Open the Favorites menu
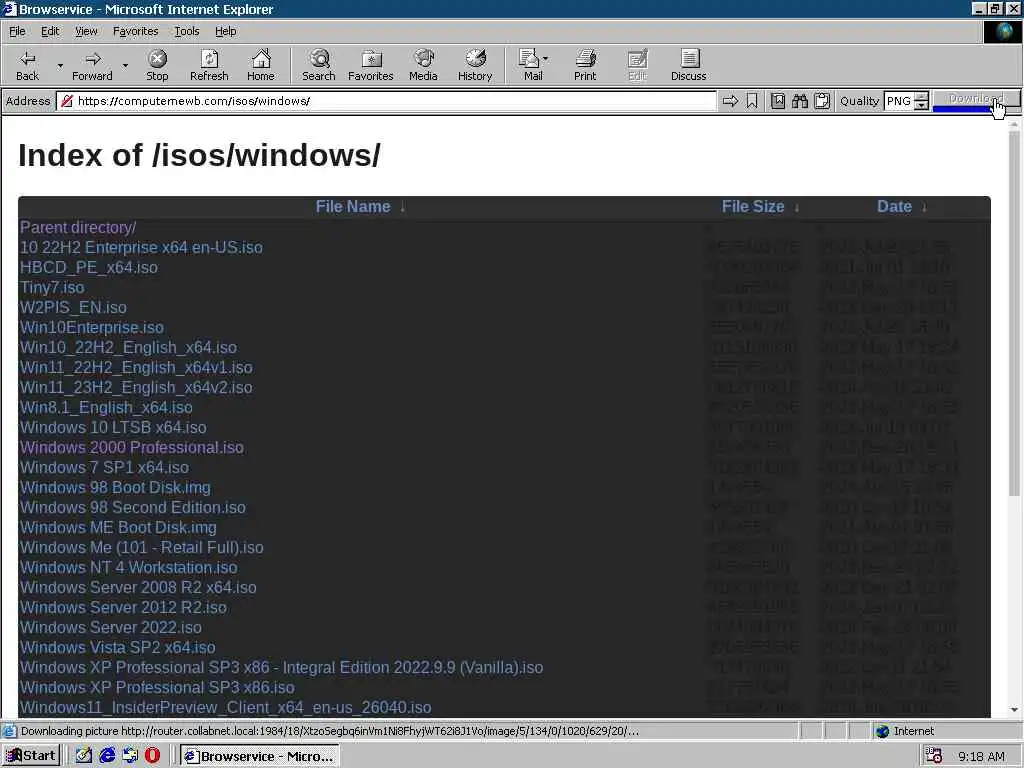Image resolution: width=1024 pixels, height=768 pixels. coord(135,31)
